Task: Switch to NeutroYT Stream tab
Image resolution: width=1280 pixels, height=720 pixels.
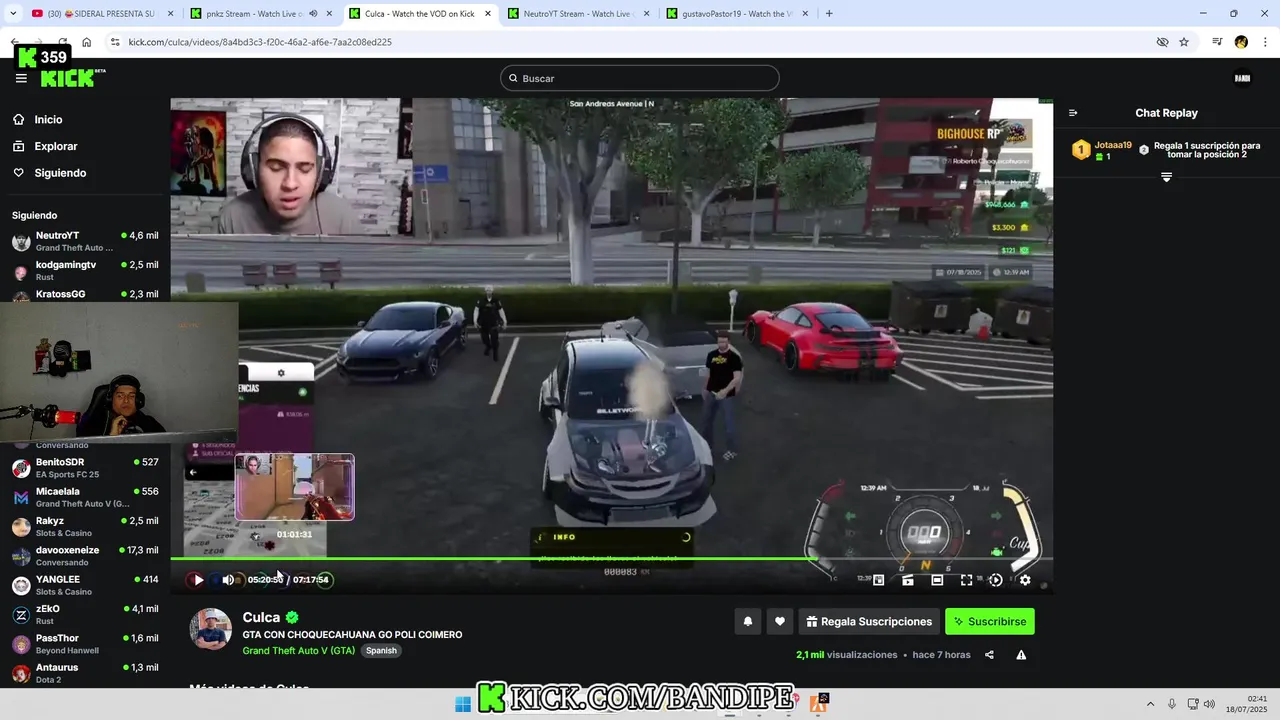Action: tap(577, 13)
